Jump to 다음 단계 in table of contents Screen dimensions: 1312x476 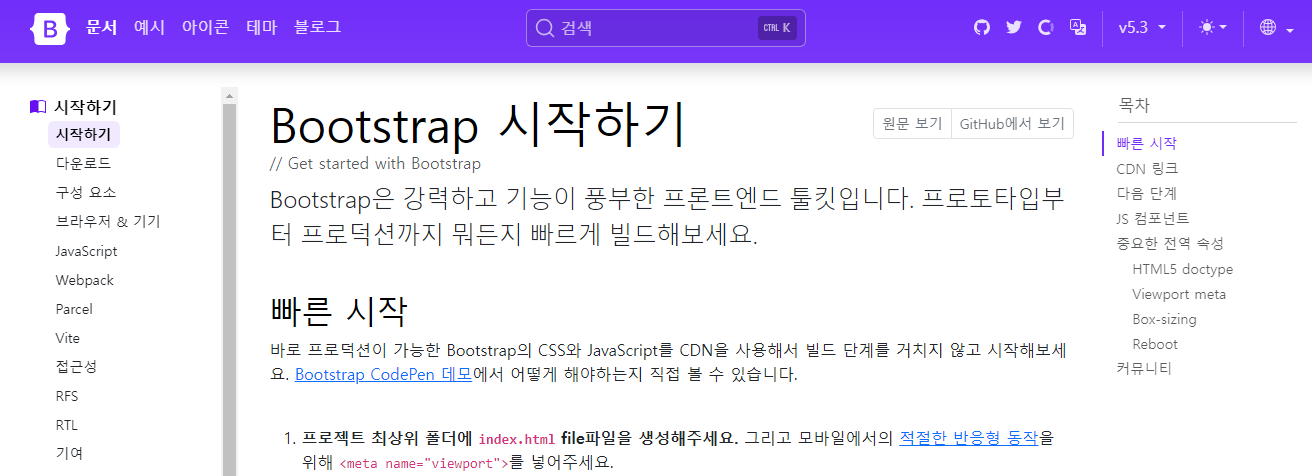click(x=1147, y=193)
